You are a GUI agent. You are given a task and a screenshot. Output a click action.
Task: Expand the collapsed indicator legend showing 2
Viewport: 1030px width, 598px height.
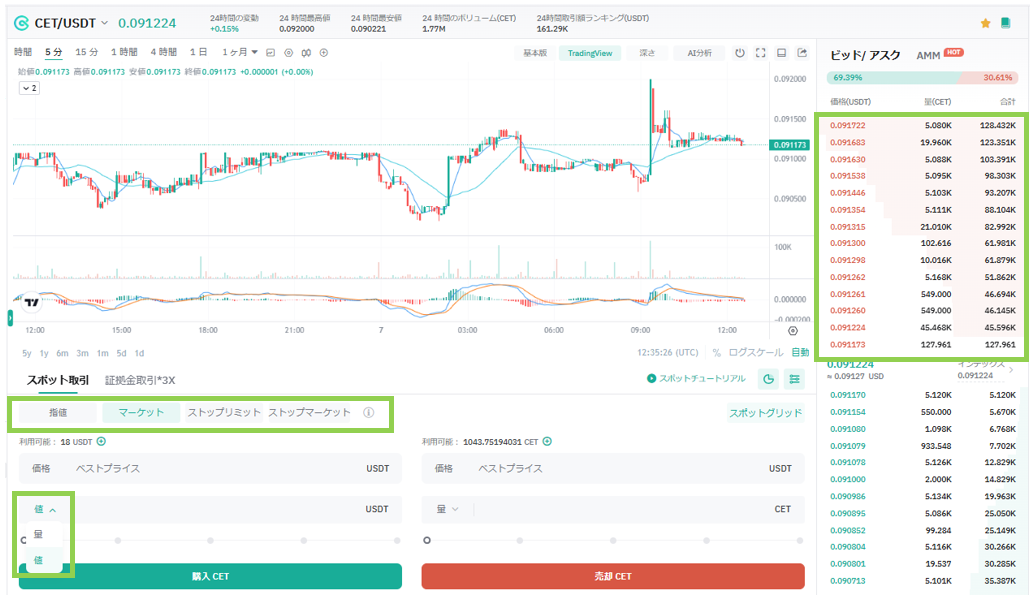[30, 88]
